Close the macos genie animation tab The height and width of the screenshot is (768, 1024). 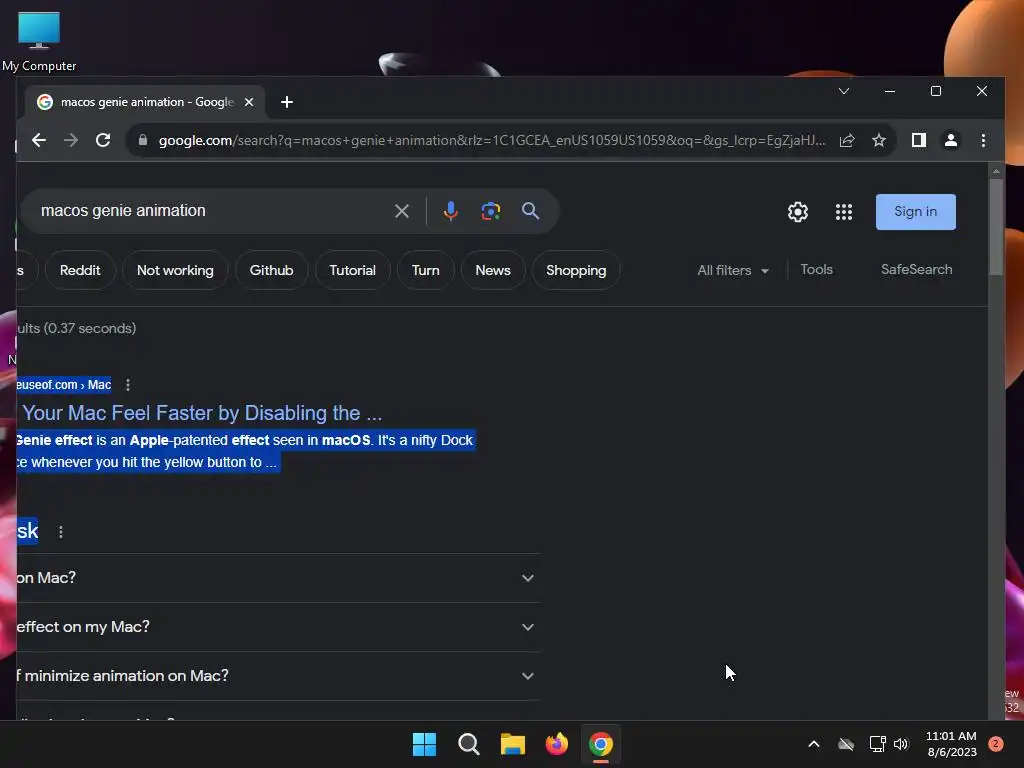pos(249,103)
